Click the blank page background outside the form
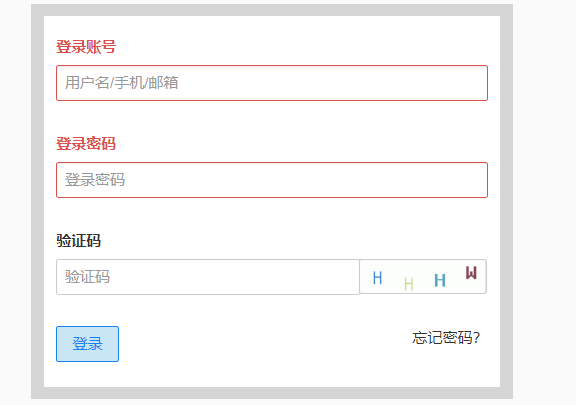 (544, 202)
